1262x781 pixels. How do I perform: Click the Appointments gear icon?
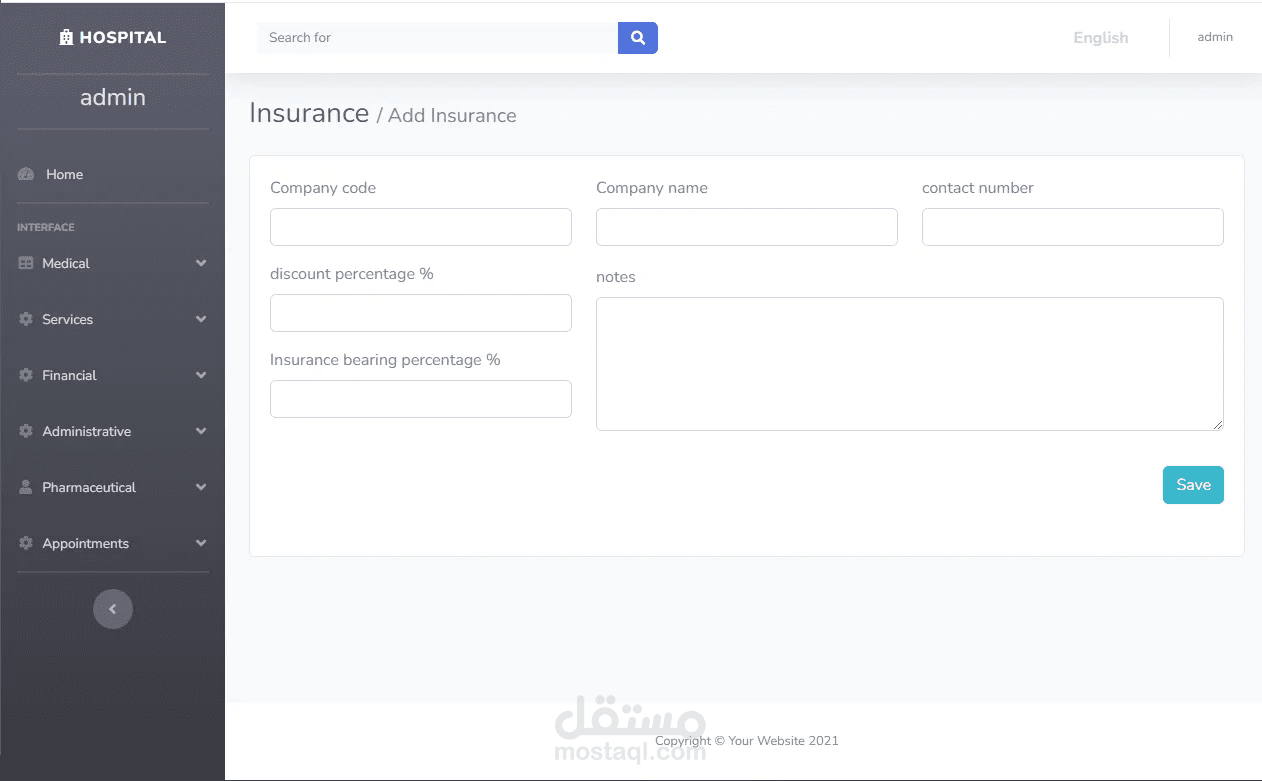26,543
